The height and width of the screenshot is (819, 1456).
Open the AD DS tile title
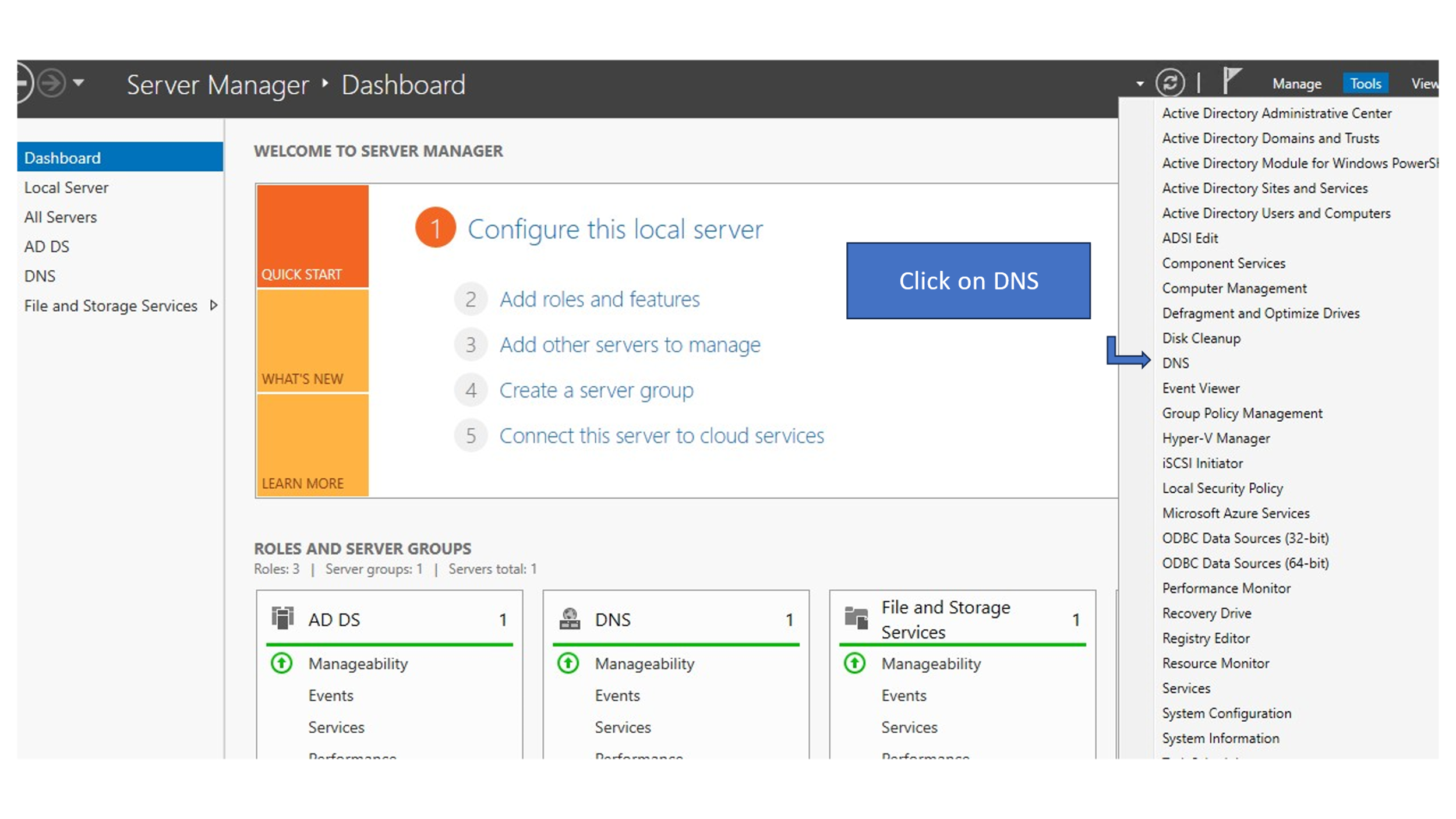pyautogui.click(x=334, y=619)
